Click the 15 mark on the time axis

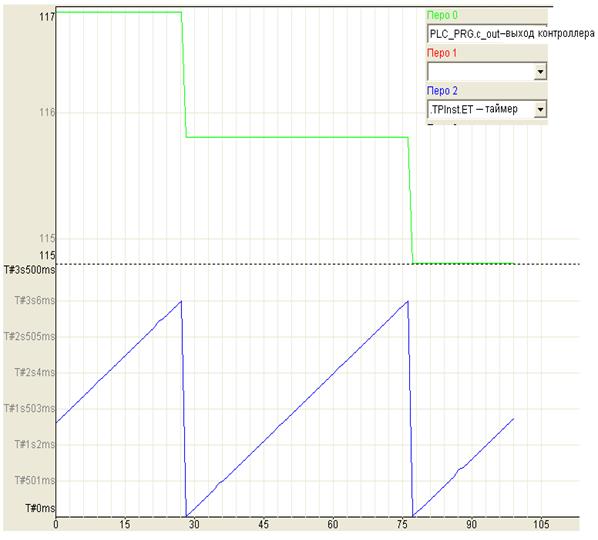(x=125, y=524)
